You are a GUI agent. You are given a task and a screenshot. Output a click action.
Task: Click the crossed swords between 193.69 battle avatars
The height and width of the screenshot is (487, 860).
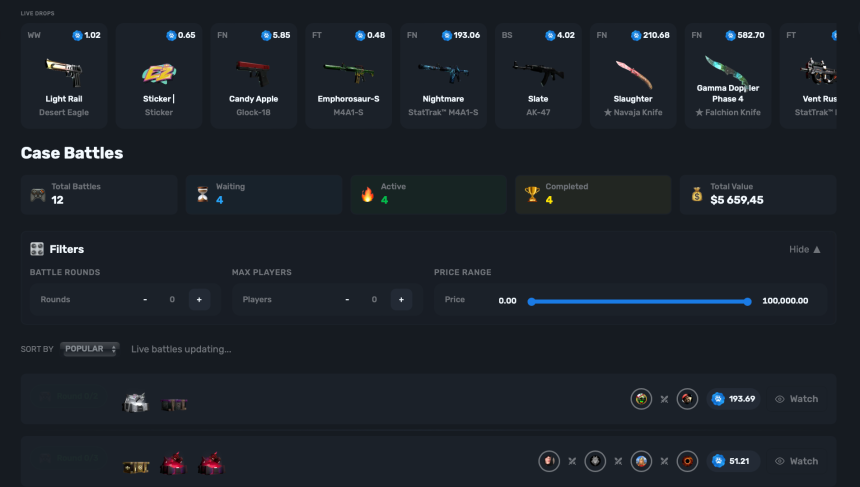point(664,399)
